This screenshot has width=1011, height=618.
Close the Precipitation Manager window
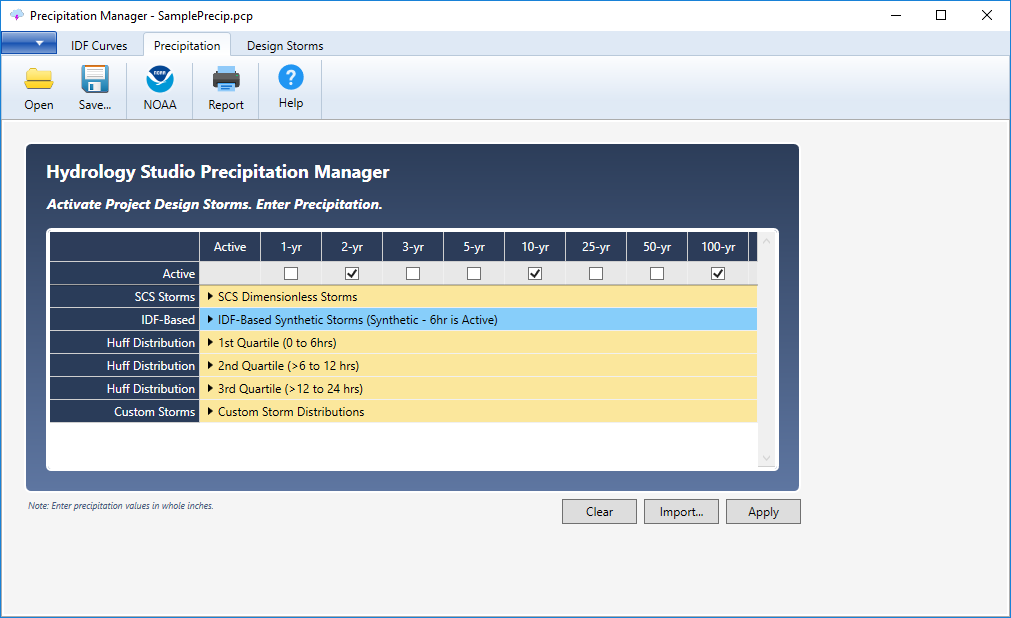[986, 15]
